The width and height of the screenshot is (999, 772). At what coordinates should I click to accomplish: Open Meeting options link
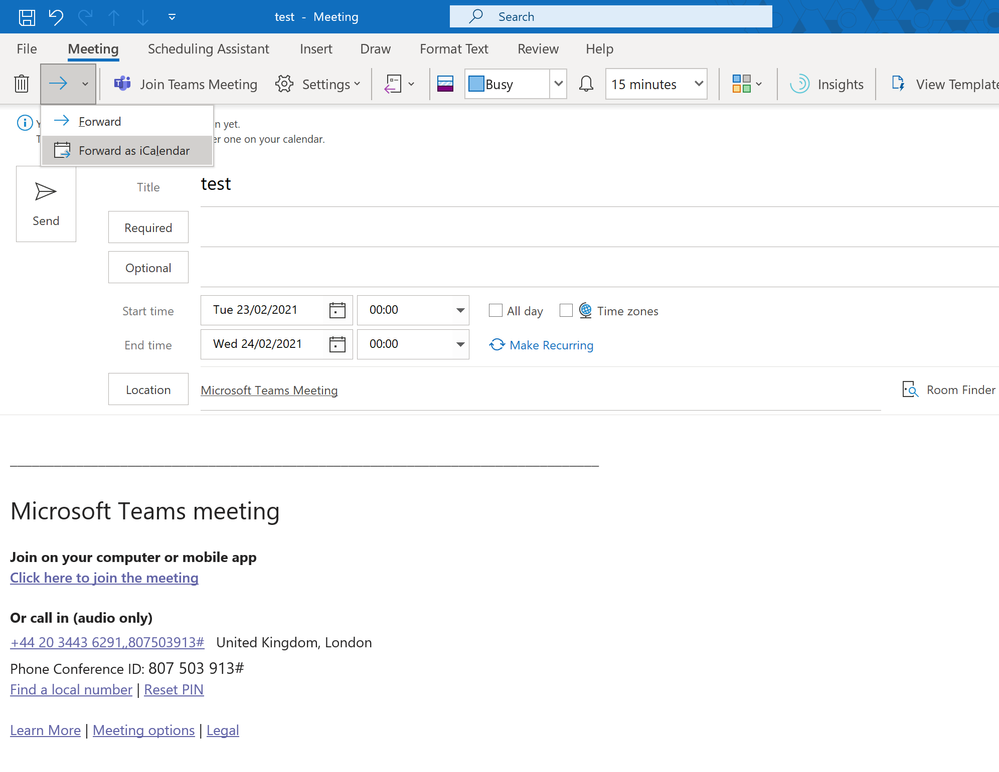click(x=144, y=730)
